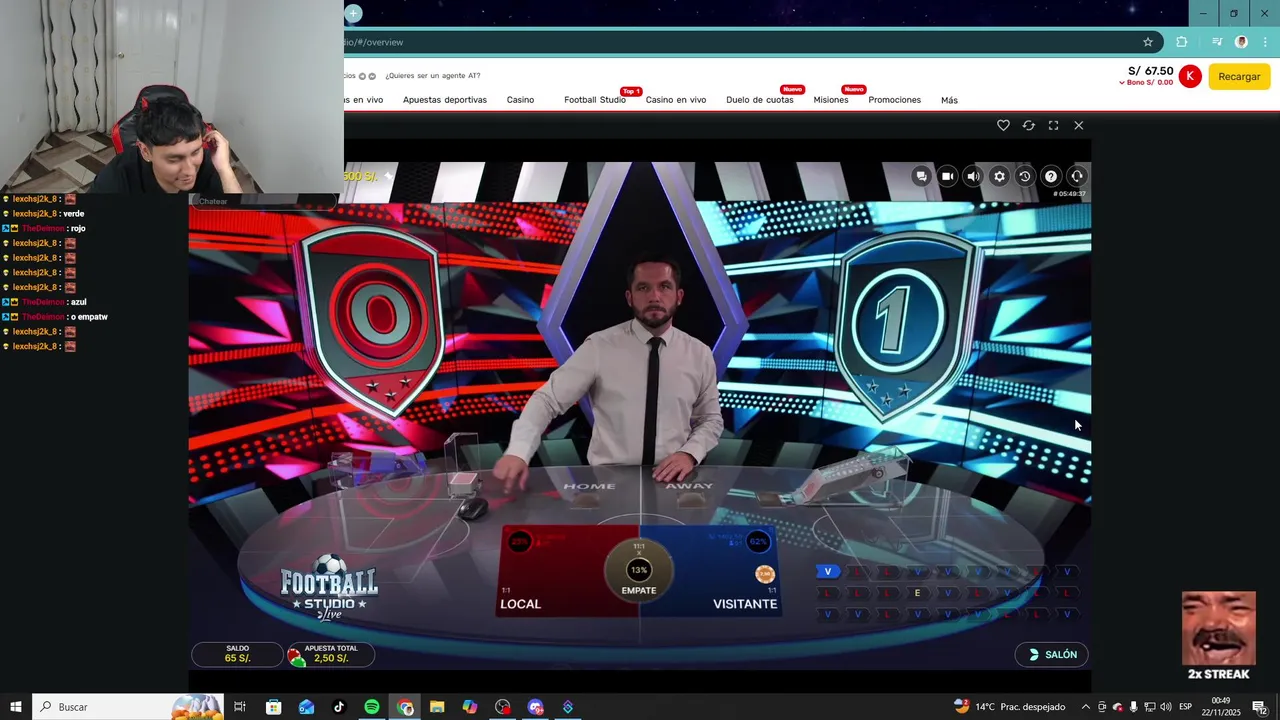Open the game history clock icon
1280x720 pixels.
pyautogui.click(x=1025, y=176)
